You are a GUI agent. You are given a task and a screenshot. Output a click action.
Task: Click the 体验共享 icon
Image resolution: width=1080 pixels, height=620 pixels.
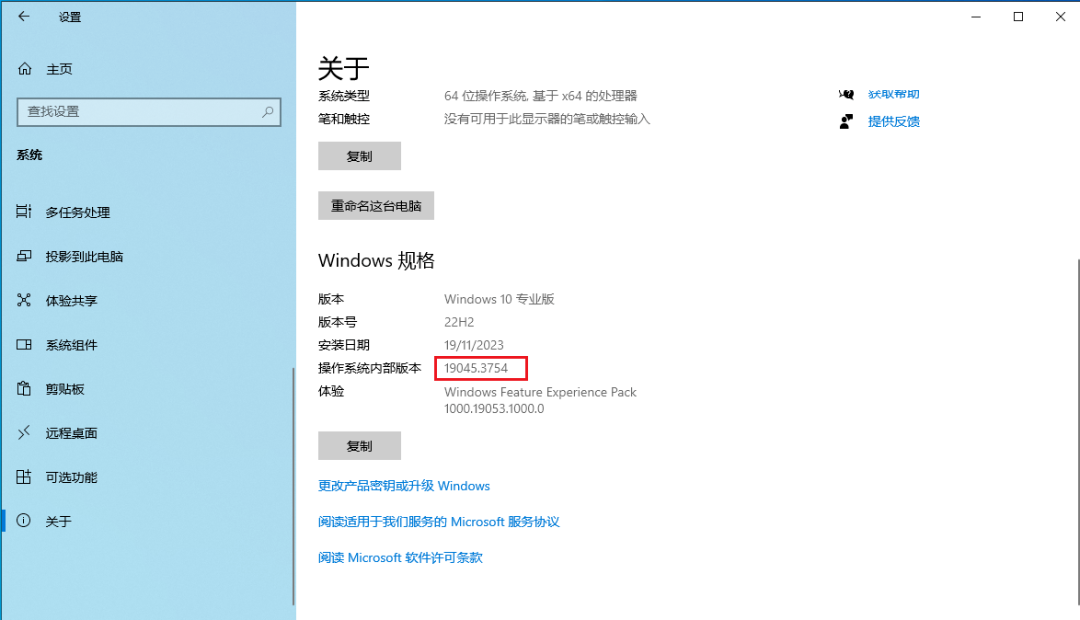pos(24,300)
